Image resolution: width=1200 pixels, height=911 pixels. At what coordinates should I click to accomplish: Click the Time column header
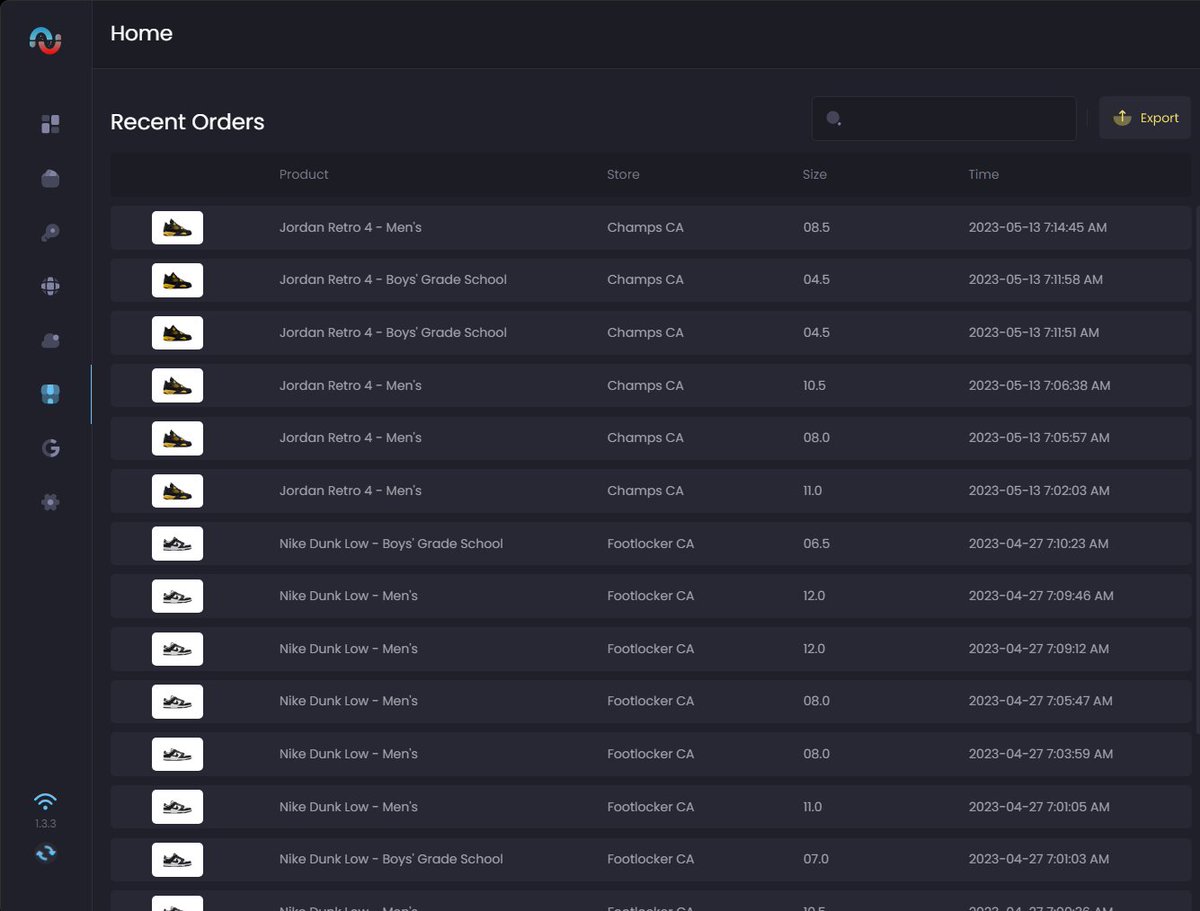(x=984, y=174)
